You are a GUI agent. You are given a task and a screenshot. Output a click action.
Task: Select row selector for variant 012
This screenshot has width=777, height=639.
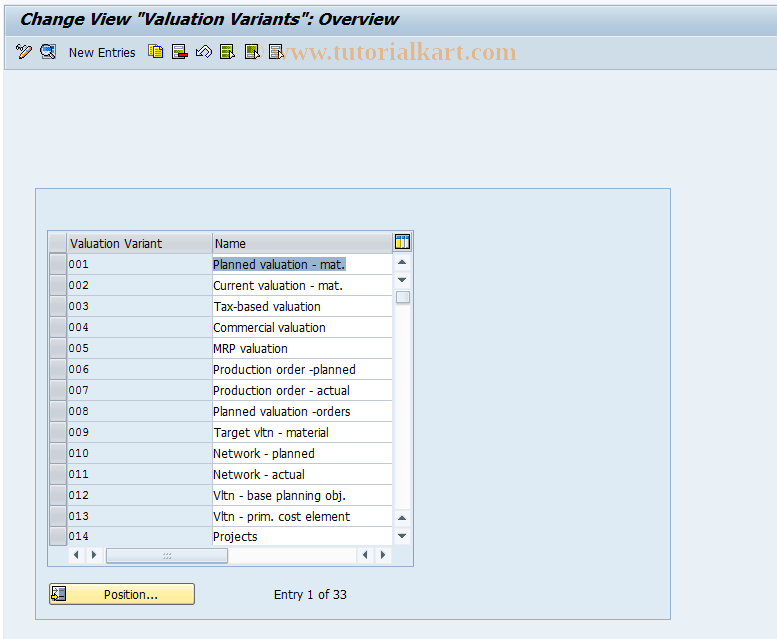(x=58, y=495)
